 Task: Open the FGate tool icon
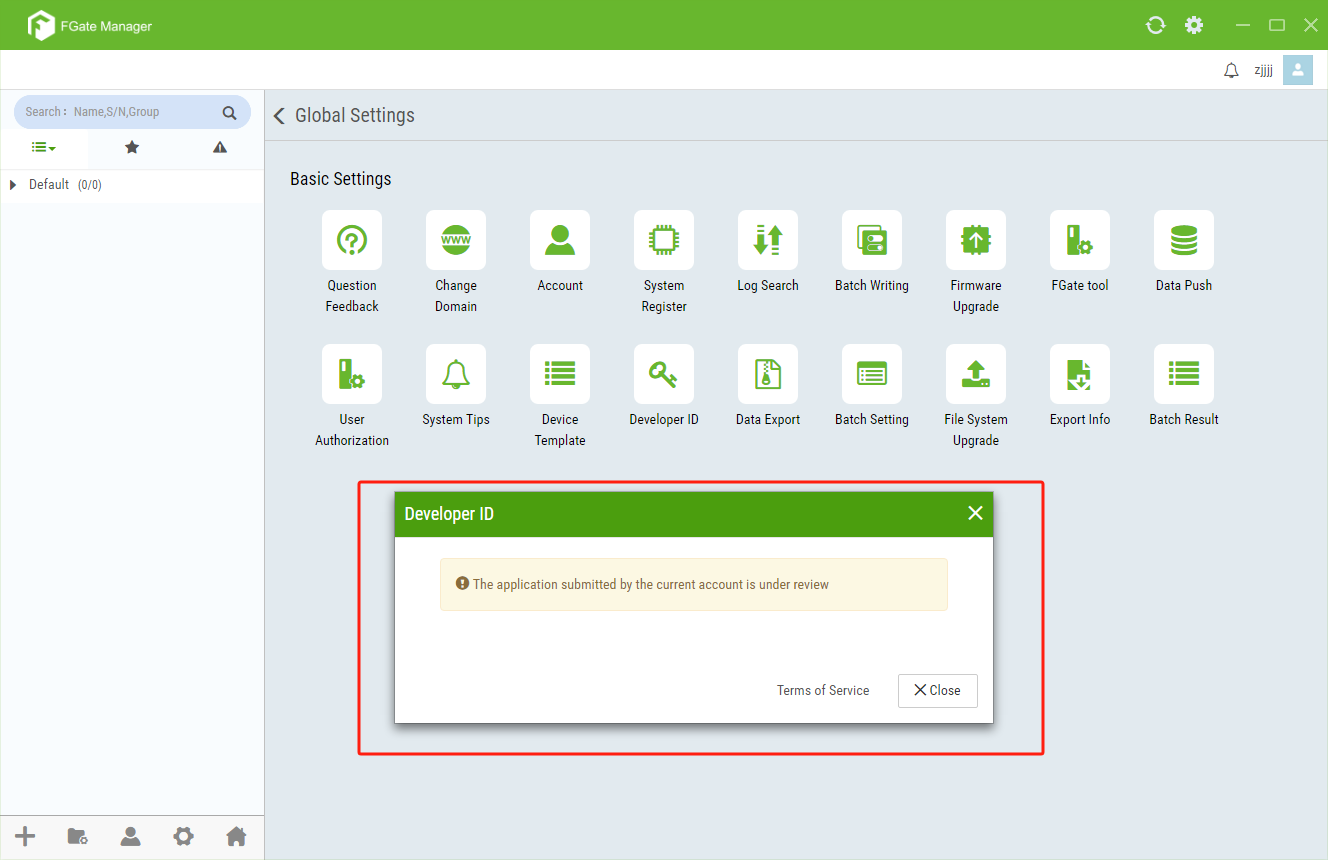(x=1080, y=240)
